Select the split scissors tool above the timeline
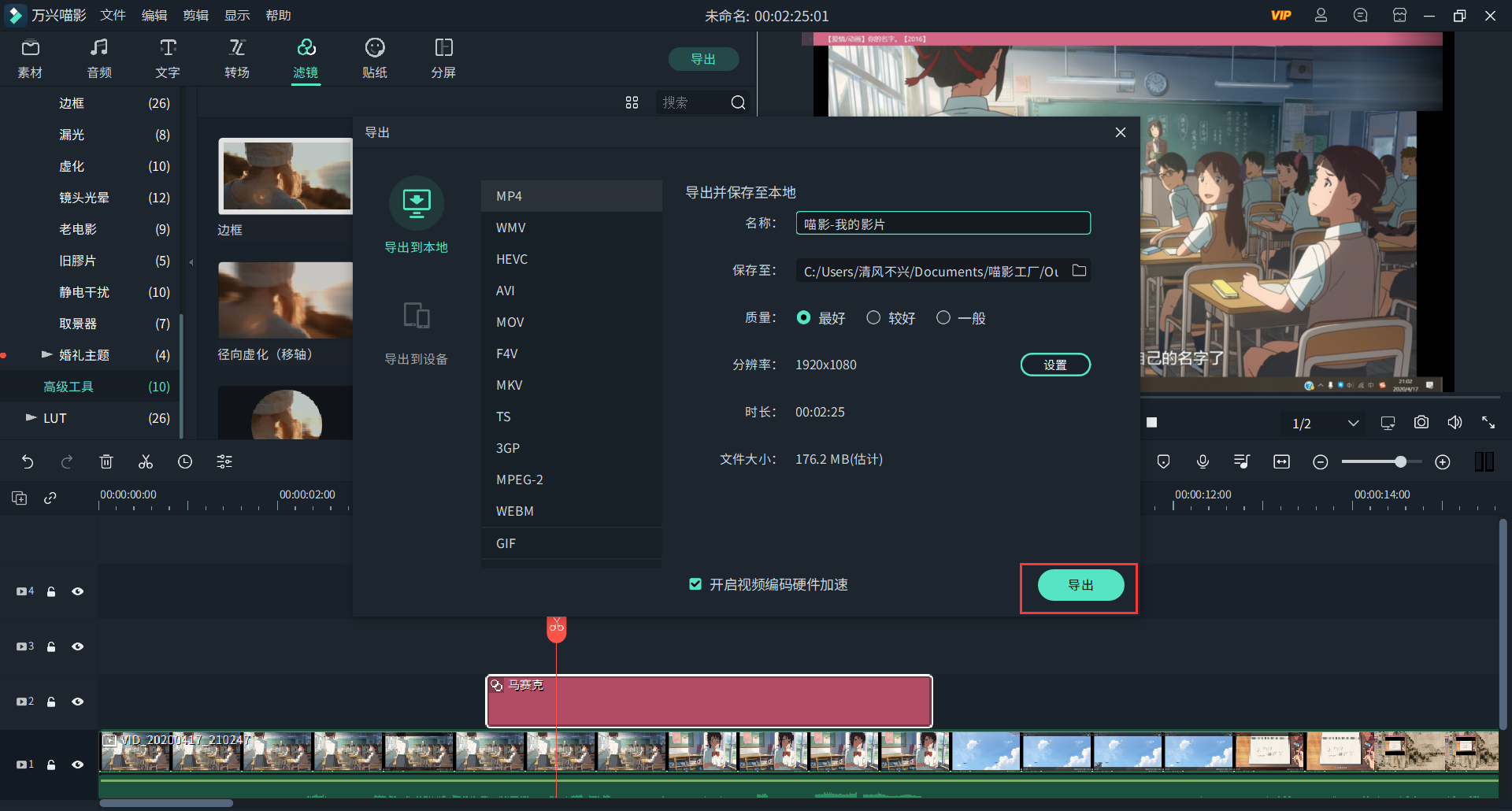This screenshot has height=811, width=1512. coord(145,461)
